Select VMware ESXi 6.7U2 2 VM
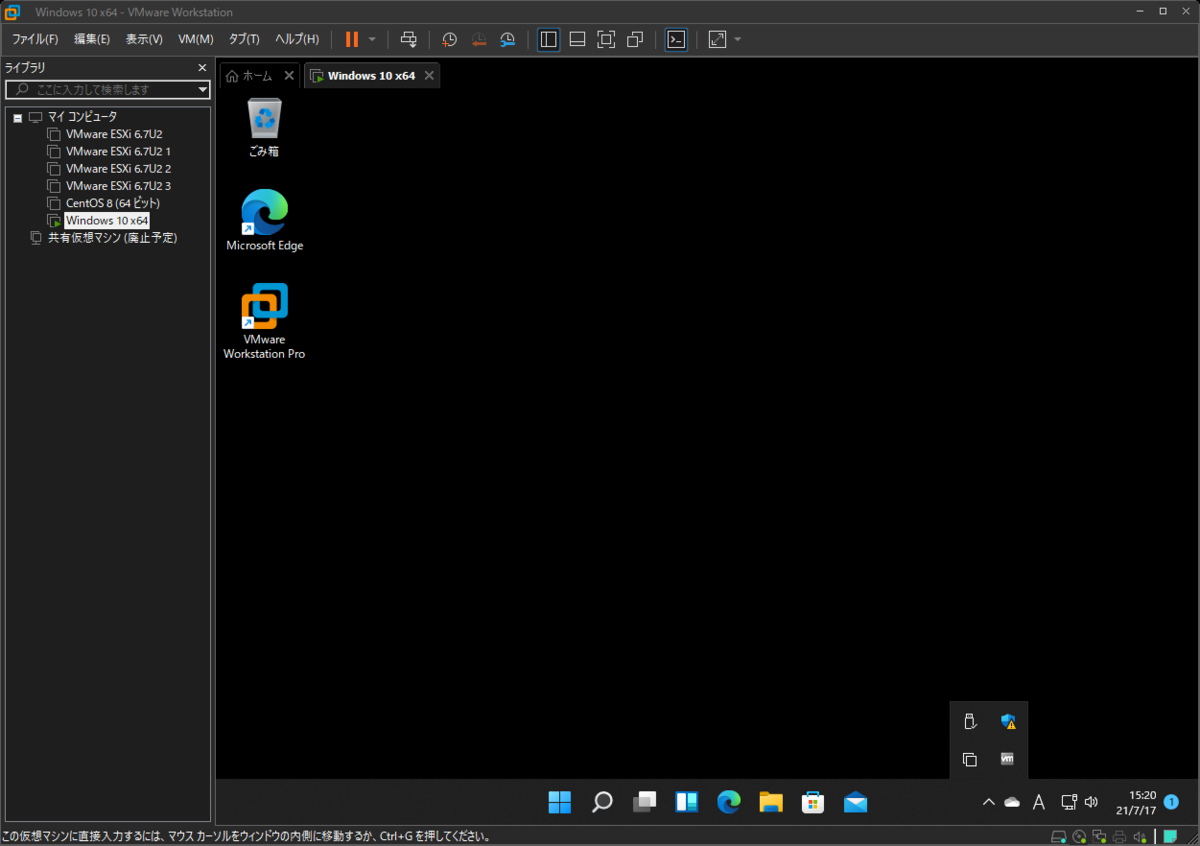Image resolution: width=1200 pixels, height=846 pixels. (x=117, y=168)
